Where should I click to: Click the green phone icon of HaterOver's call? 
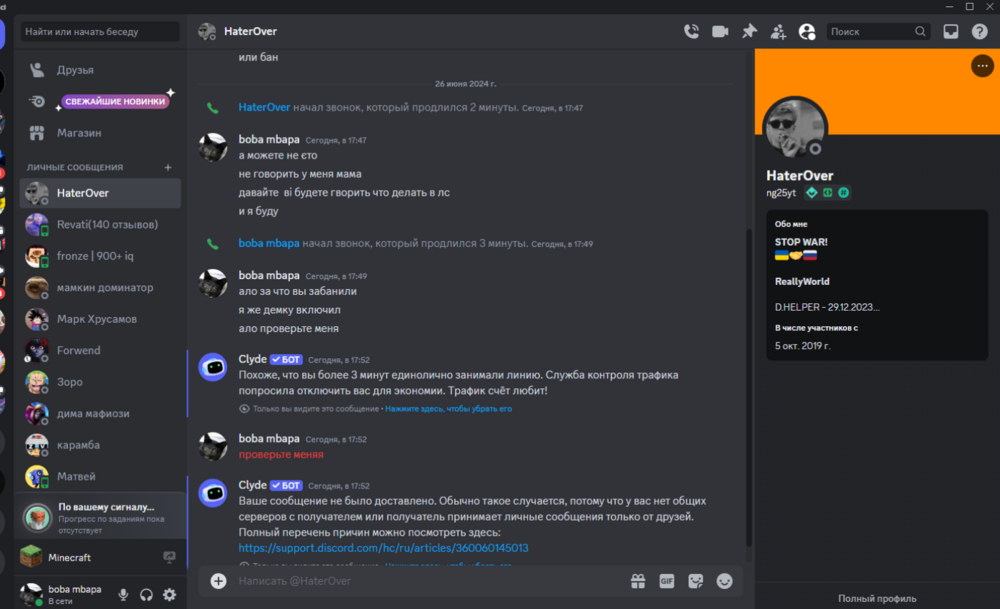click(213, 108)
